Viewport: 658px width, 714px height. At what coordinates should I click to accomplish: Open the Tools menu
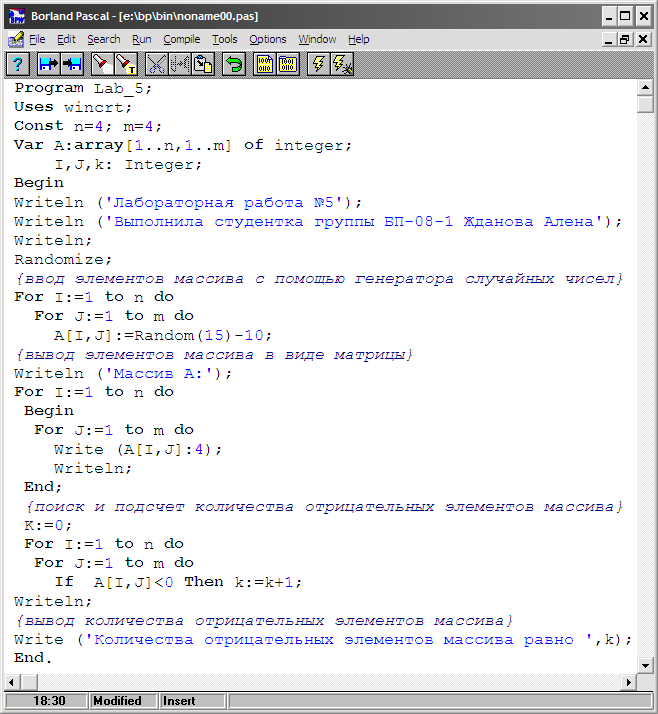[x=224, y=40]
